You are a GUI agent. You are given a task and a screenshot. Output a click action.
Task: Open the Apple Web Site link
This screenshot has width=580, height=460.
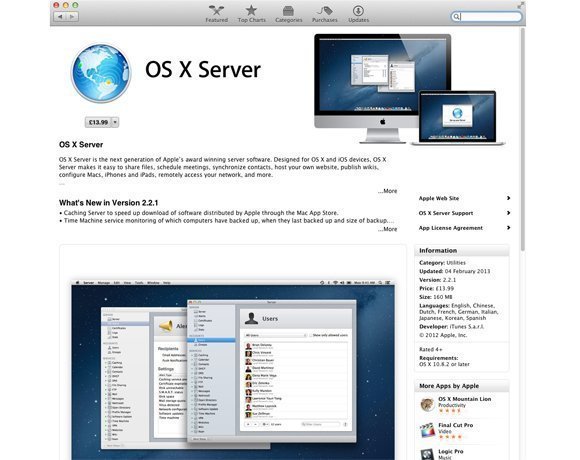click(464, 198)
